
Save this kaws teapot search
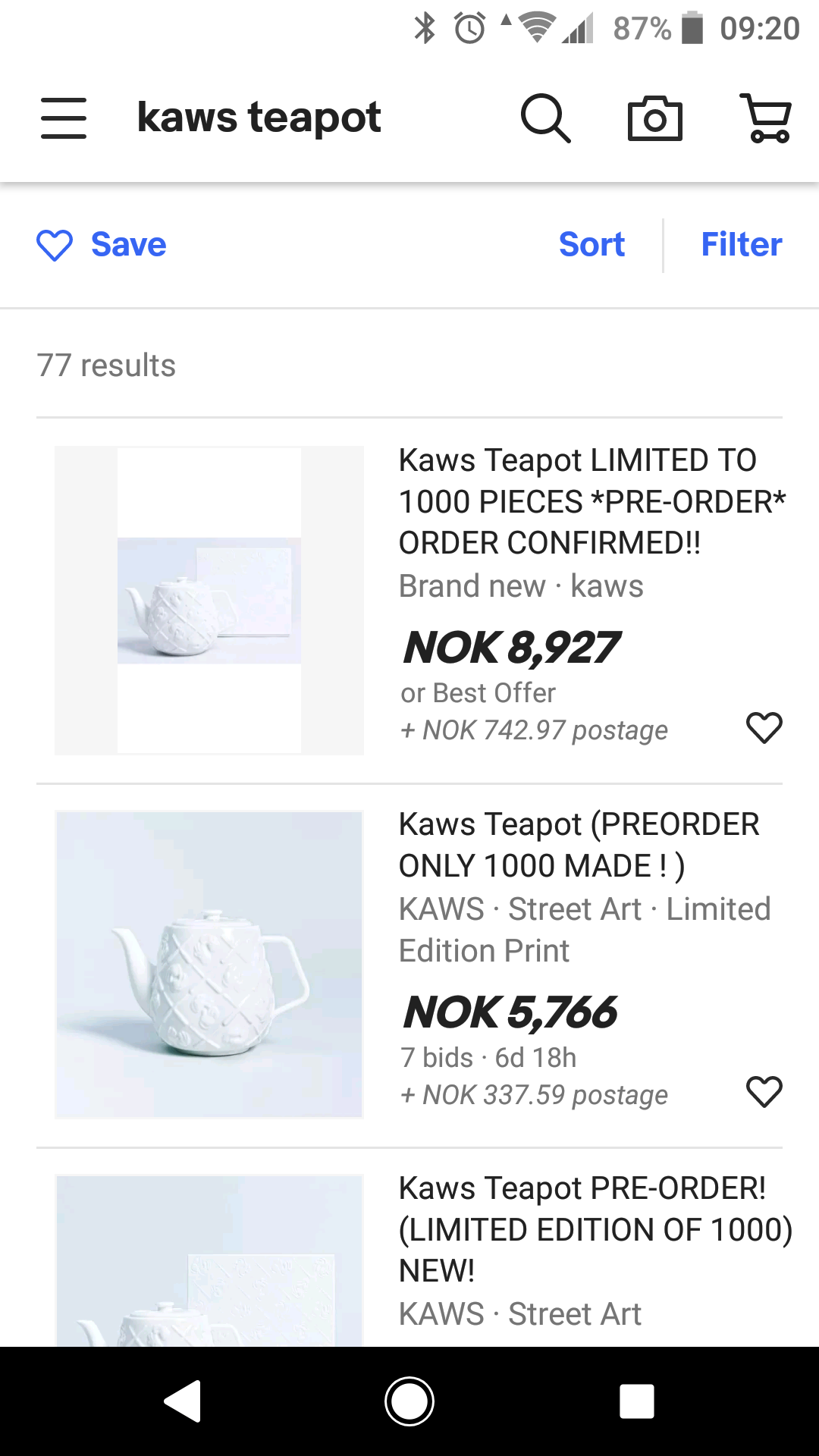128,245
